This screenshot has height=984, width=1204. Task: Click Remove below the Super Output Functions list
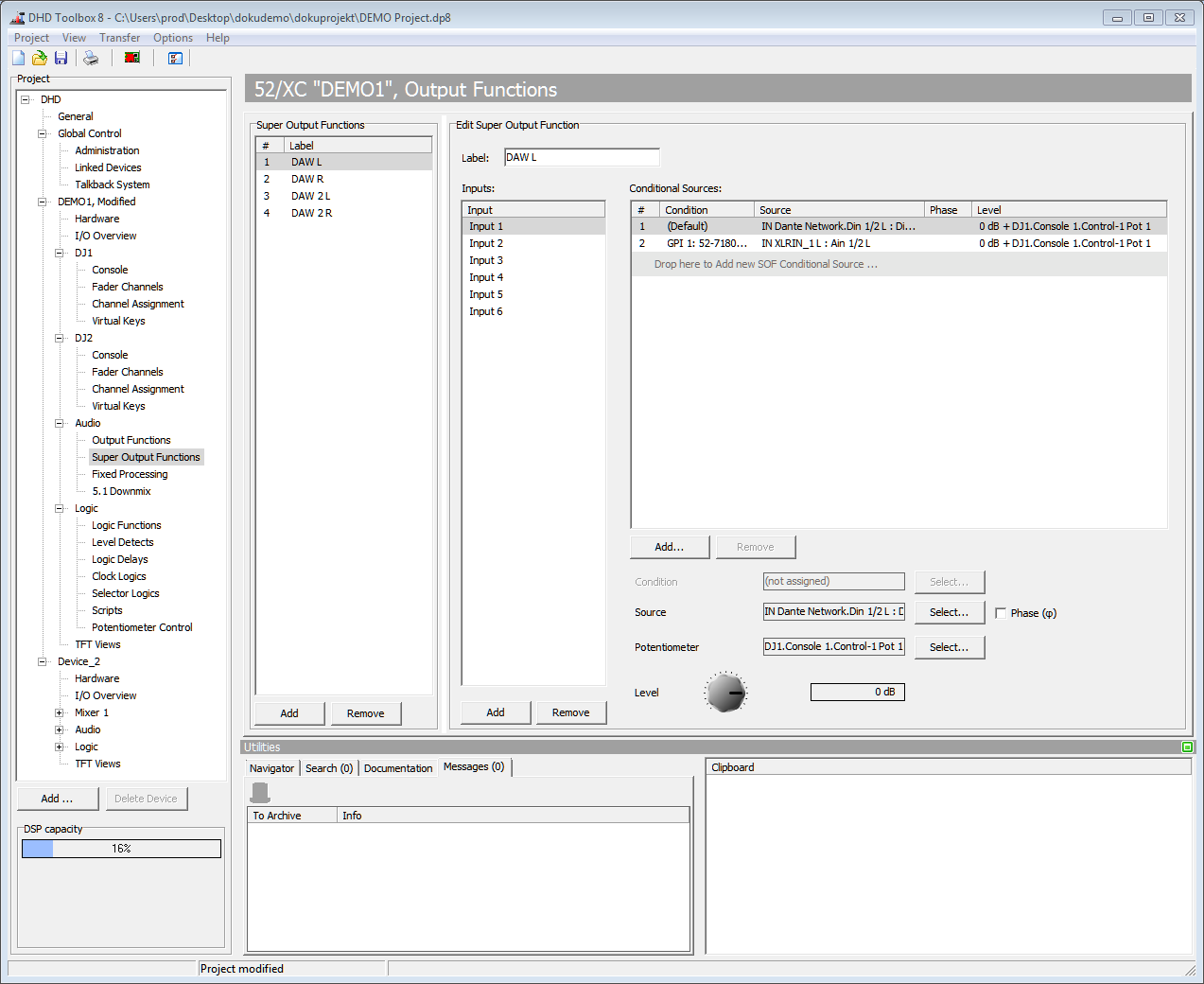pyautogui.click(x=366, y=713)
